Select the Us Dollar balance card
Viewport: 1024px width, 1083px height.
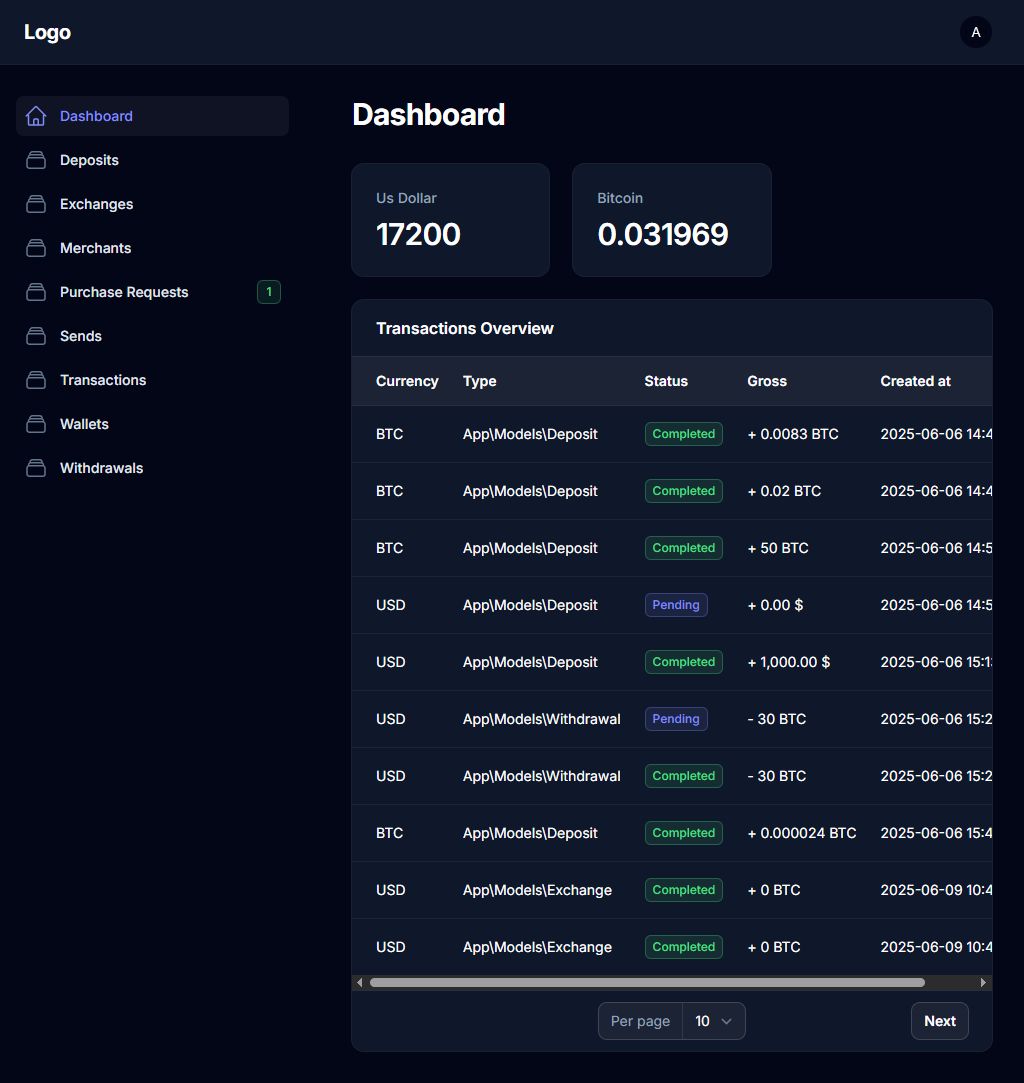tap(450, 220)
